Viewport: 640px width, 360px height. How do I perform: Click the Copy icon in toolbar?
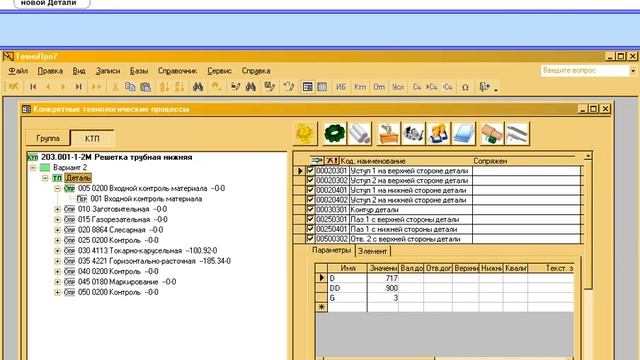130,87
